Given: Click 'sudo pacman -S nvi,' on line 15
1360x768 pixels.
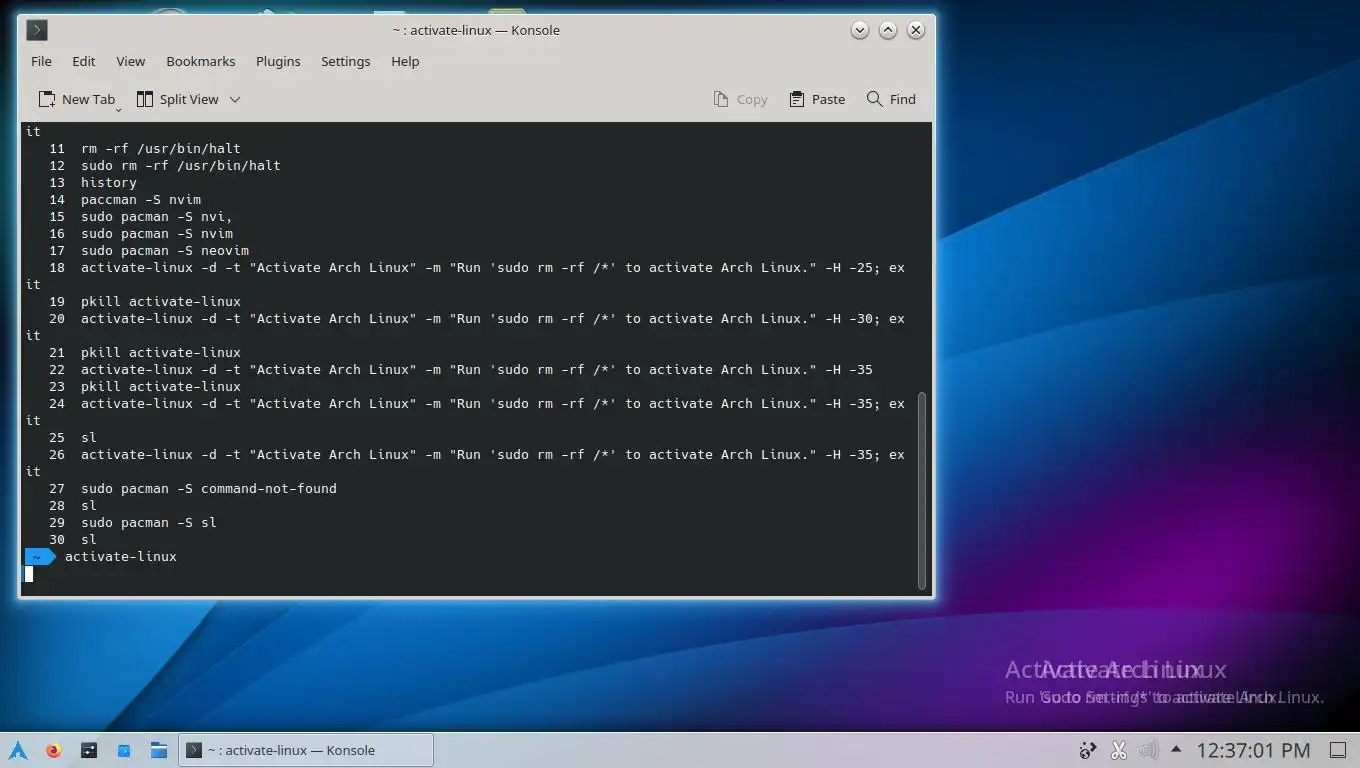Looking at the screenshot, I should point(157,216).
